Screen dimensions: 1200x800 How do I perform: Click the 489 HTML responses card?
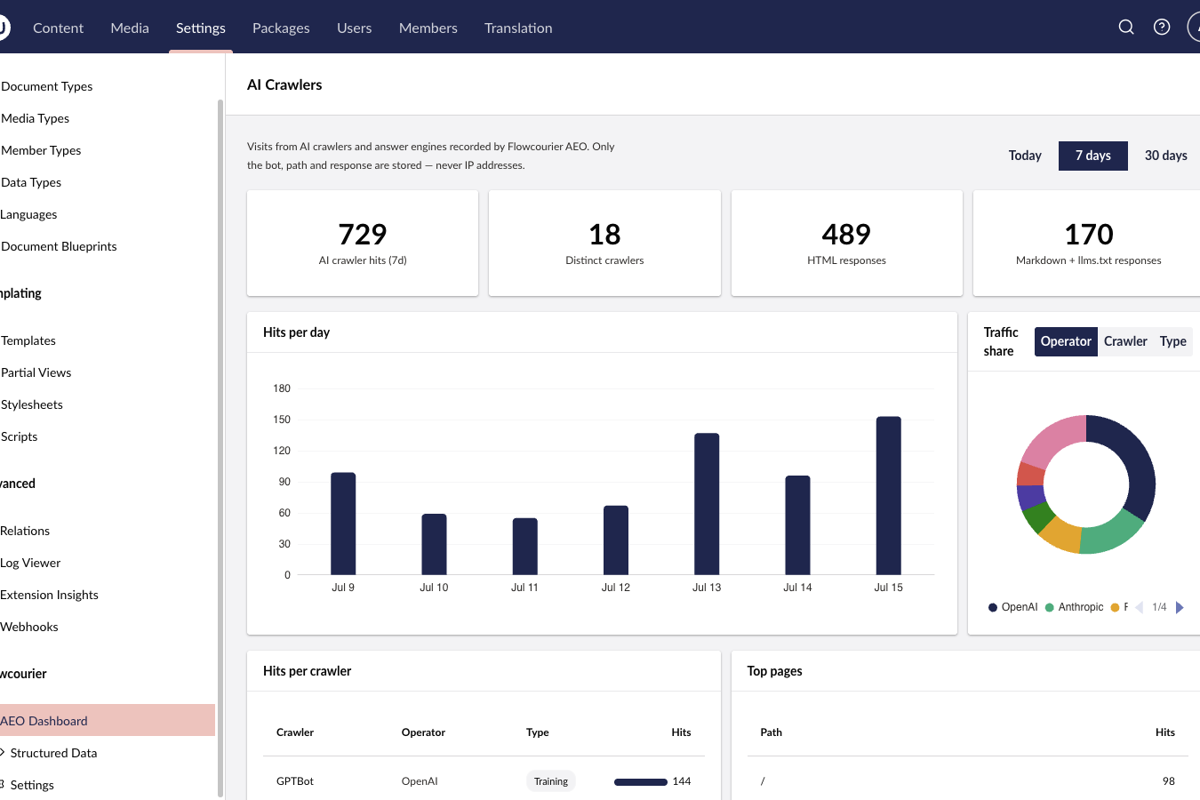pyautogui.click(x=846, y=243)
